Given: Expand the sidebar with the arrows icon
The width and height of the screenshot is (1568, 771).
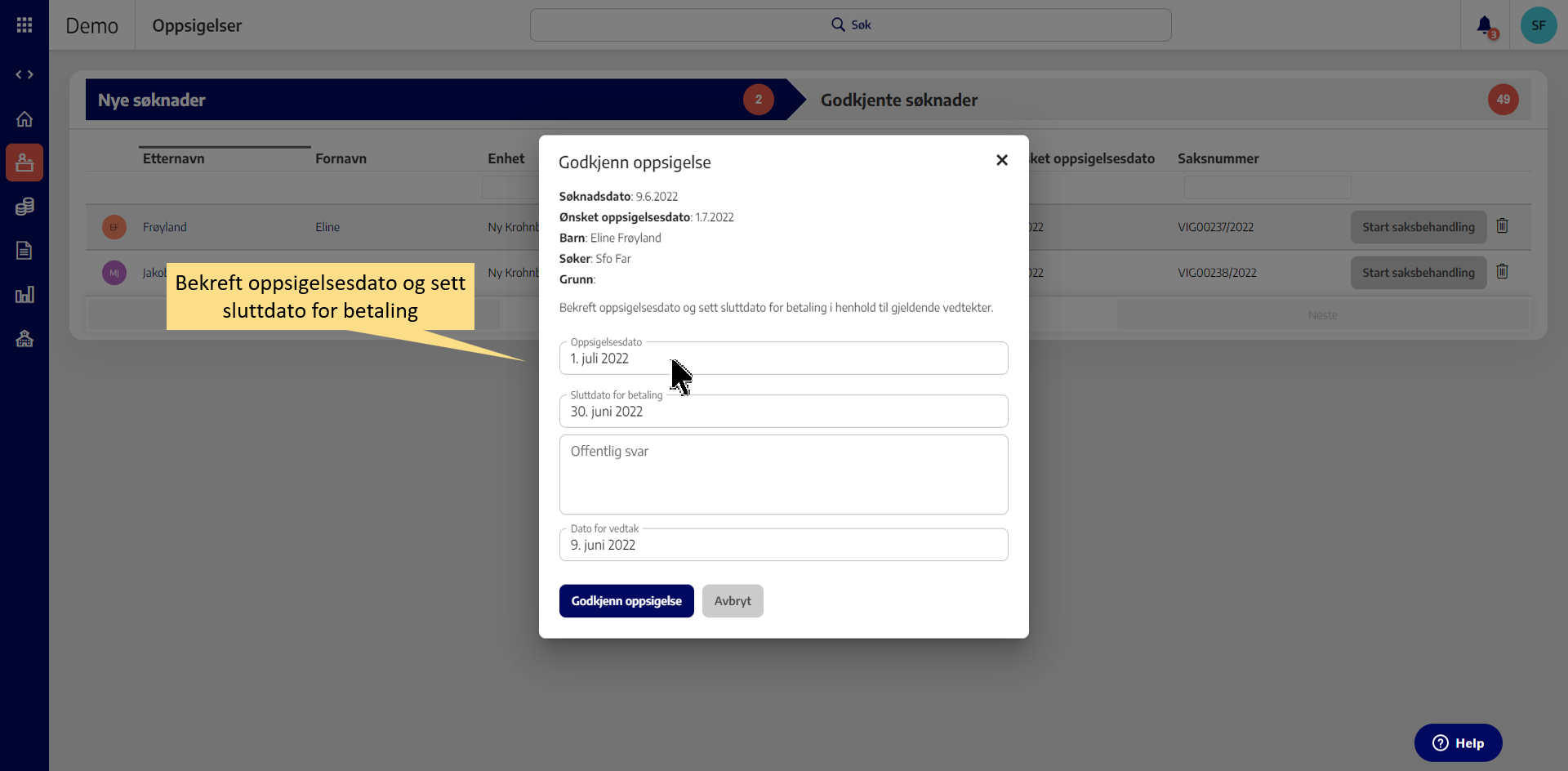Looking at the screenshot, I should [24, 74].
